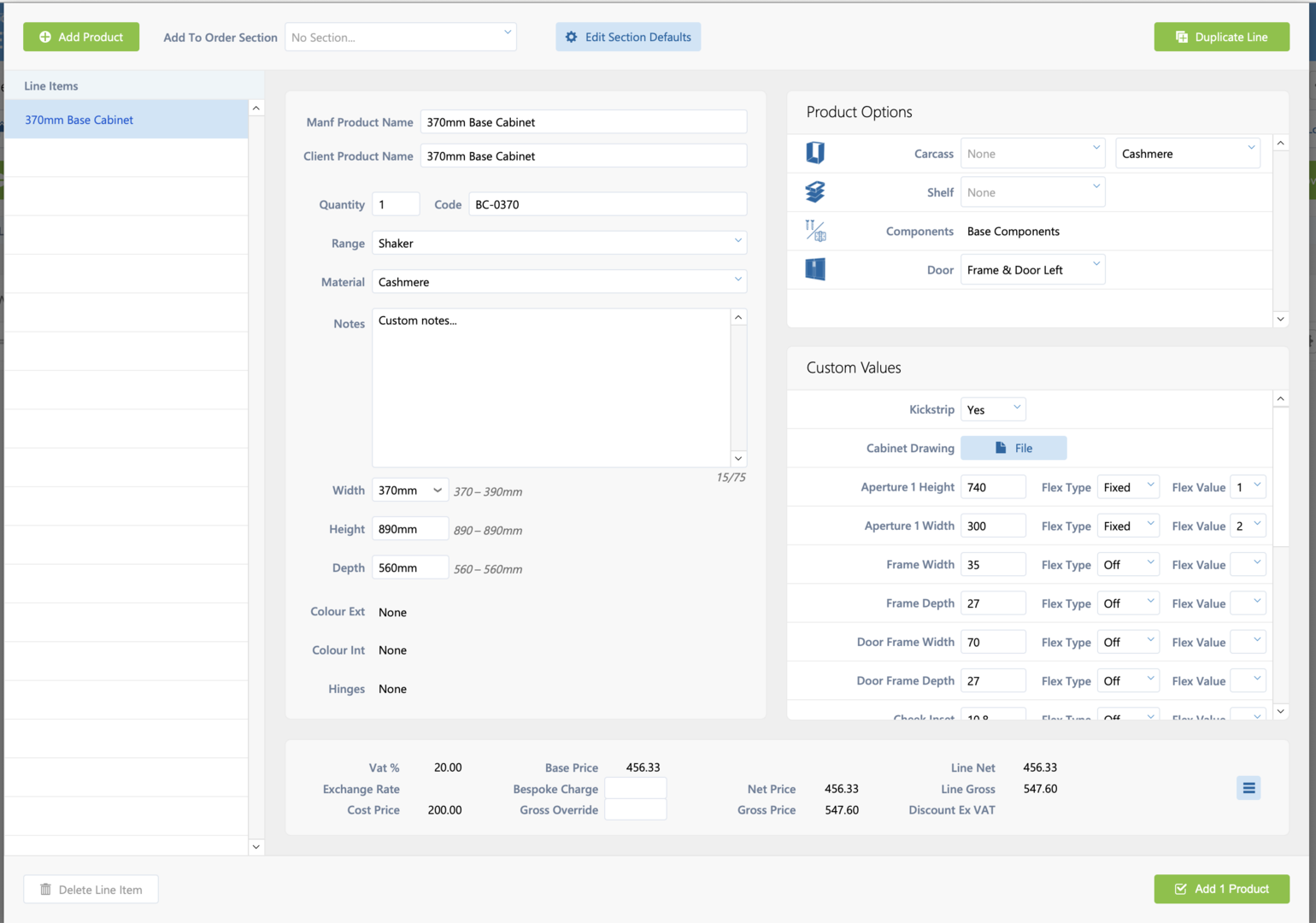Open the Width dropdown showing 370mm
This screenshot has height=923, width=1316.
pos(410,490)
